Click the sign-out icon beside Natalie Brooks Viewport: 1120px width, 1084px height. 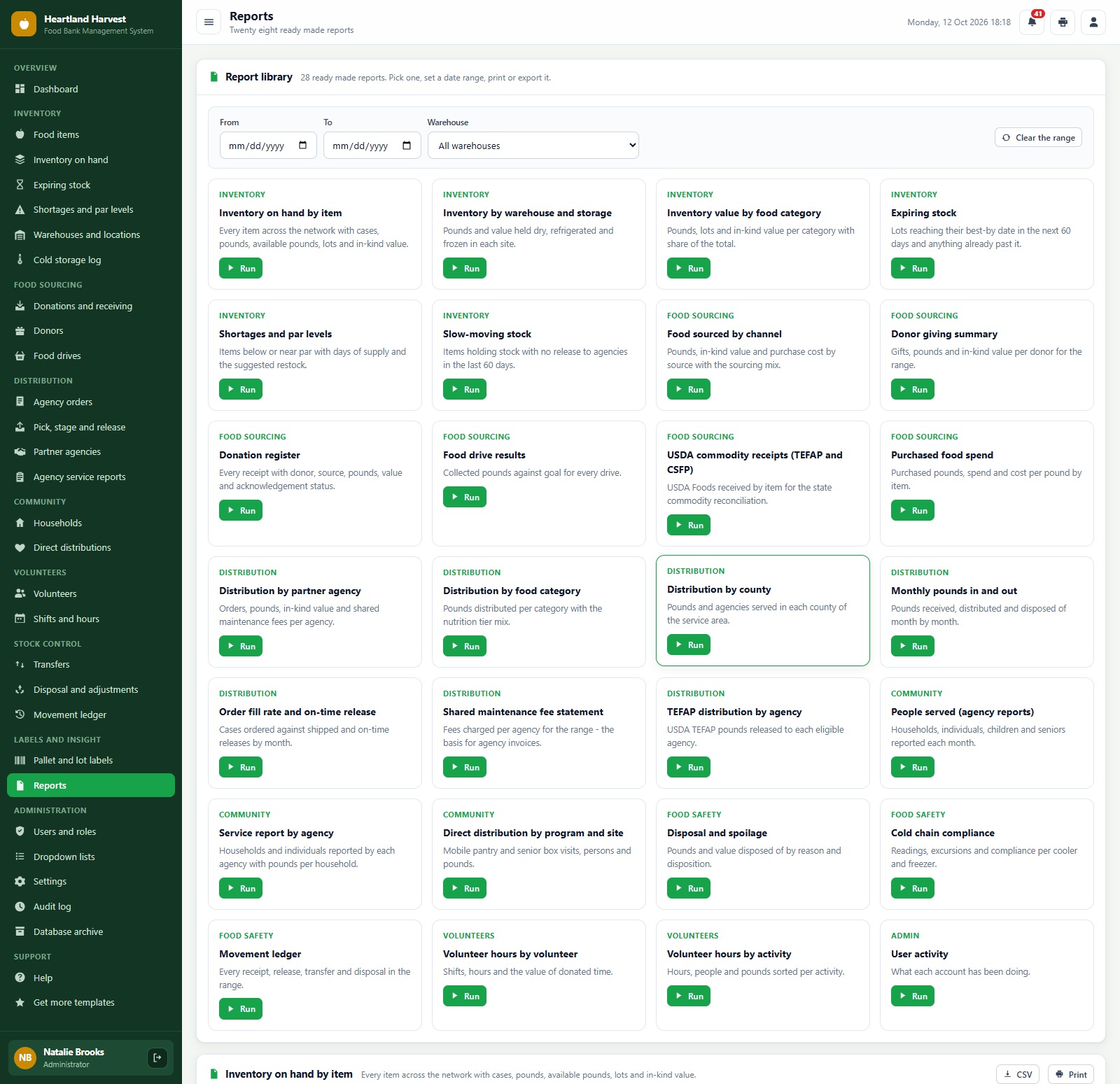157,1057
